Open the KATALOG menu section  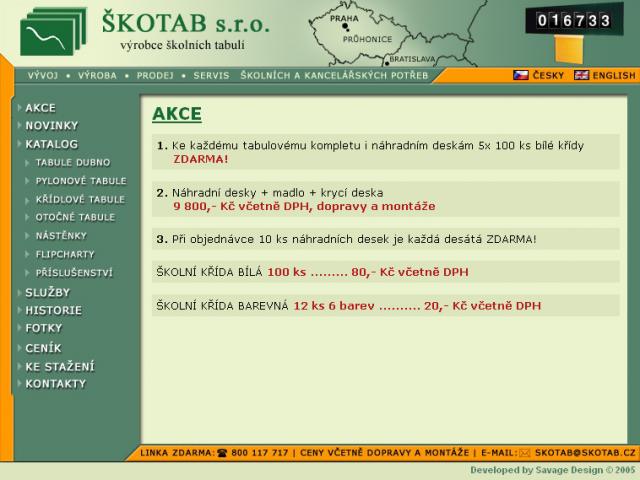click(x=51, y=144)
